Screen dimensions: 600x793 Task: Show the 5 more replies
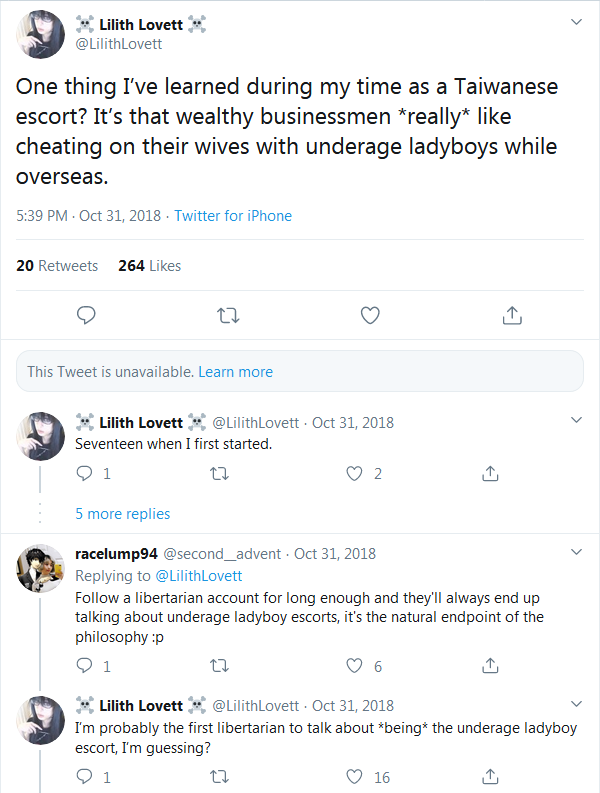pos(122,514)
